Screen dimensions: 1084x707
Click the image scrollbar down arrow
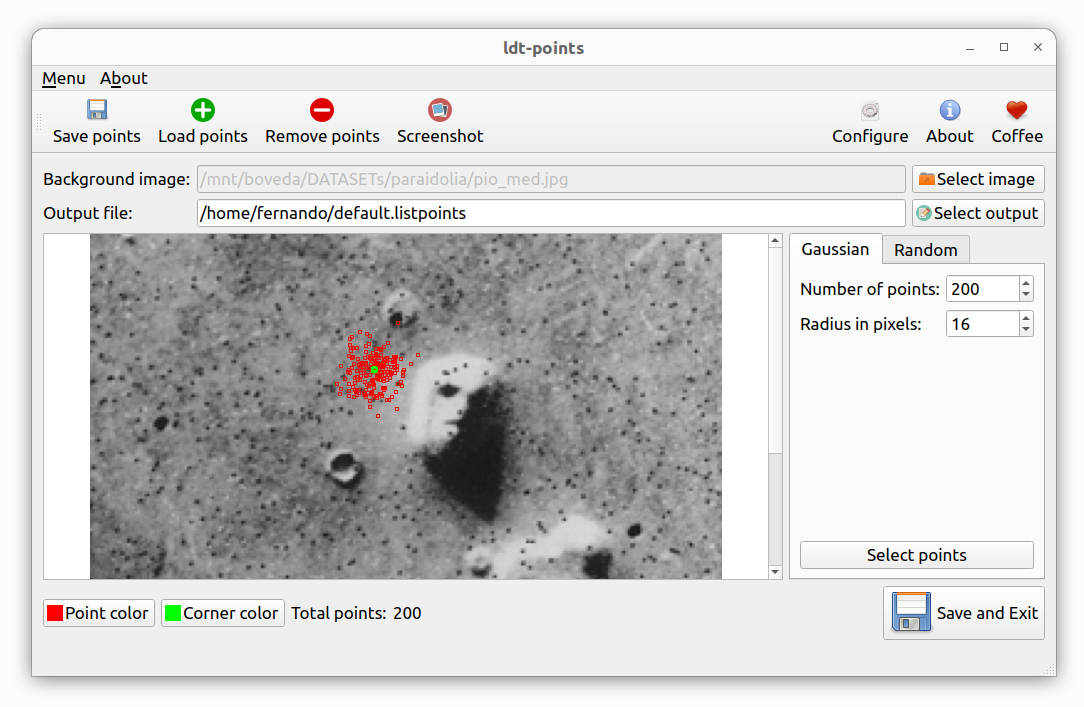(775, 572)
